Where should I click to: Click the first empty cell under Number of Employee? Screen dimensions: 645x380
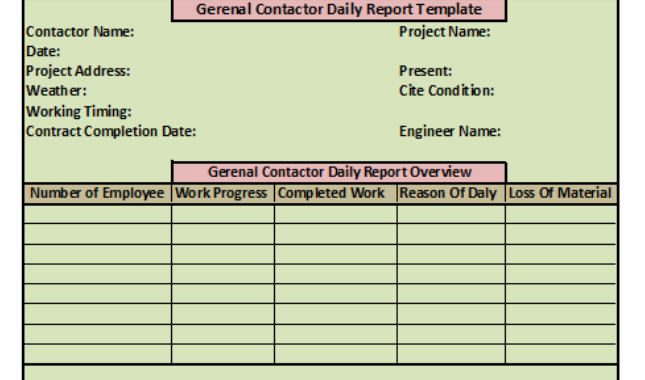(97, 214)
